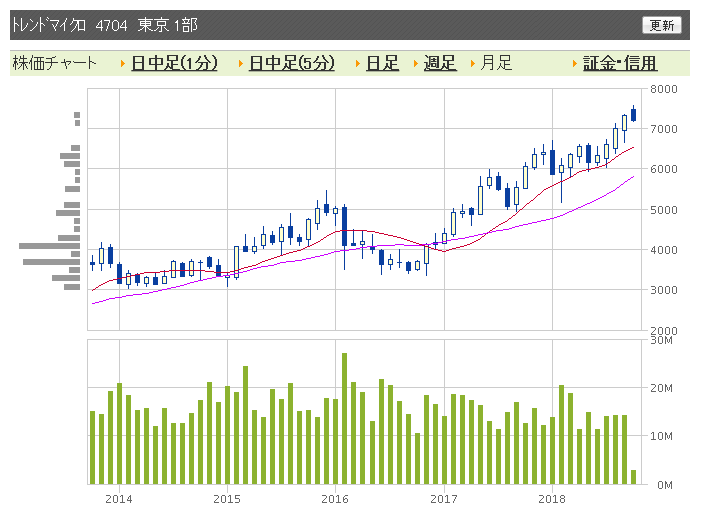Click the 8000 price axis label

pyautogui.click(x=663, y=89)
